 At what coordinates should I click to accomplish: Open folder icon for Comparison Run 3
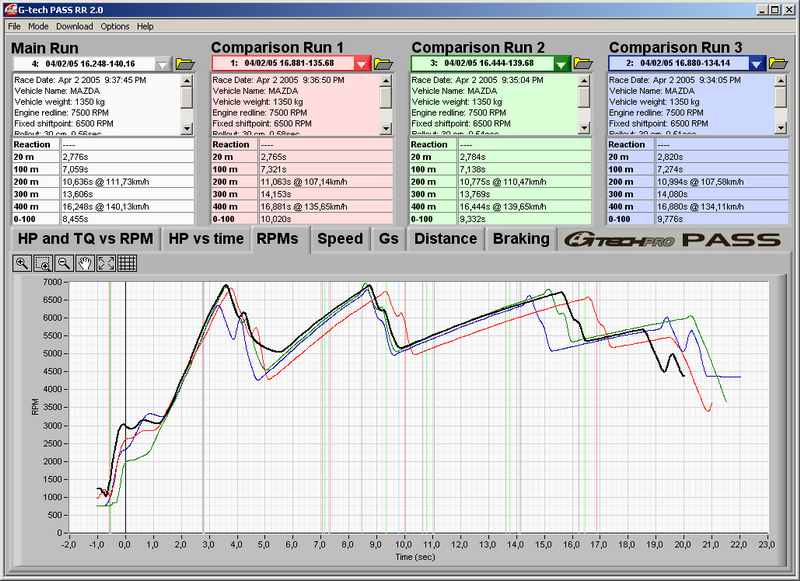(x=778, y=63)
